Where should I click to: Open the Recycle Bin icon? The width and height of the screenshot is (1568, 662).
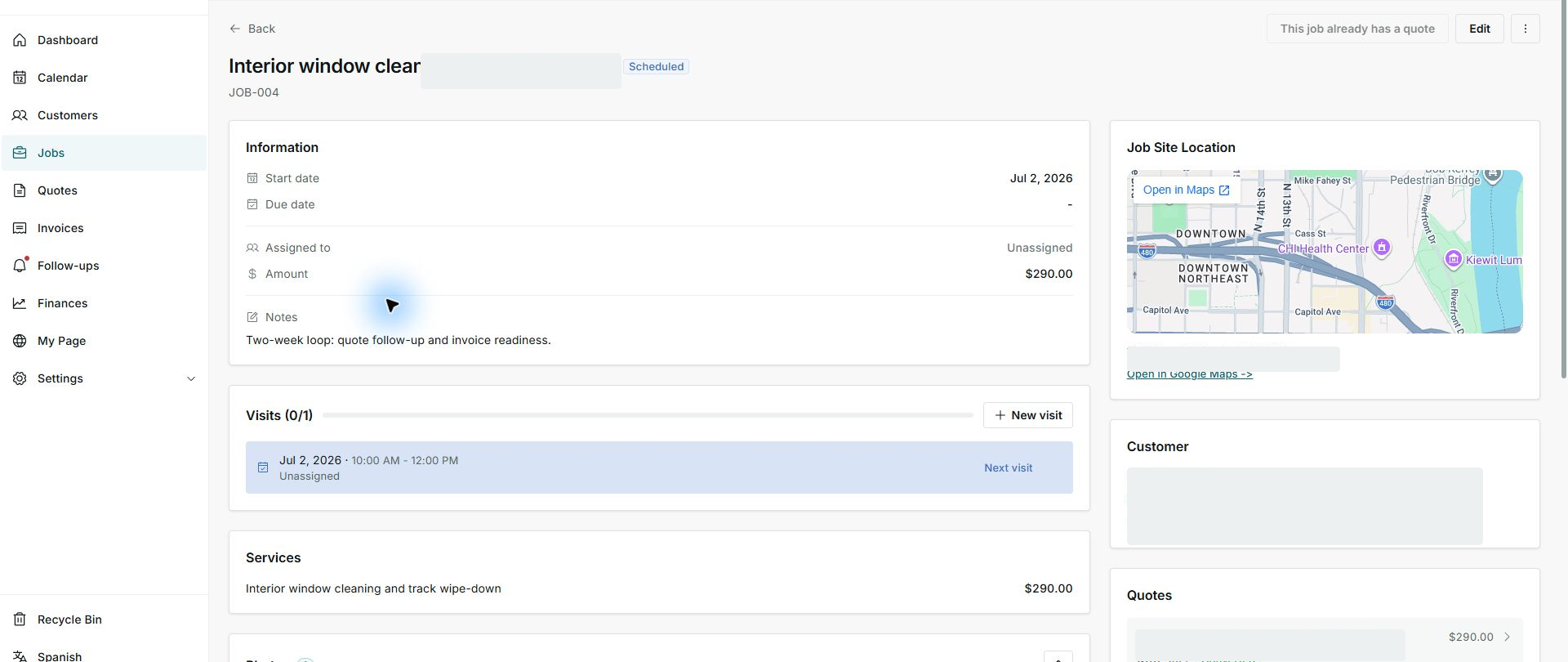click(20, 620)
